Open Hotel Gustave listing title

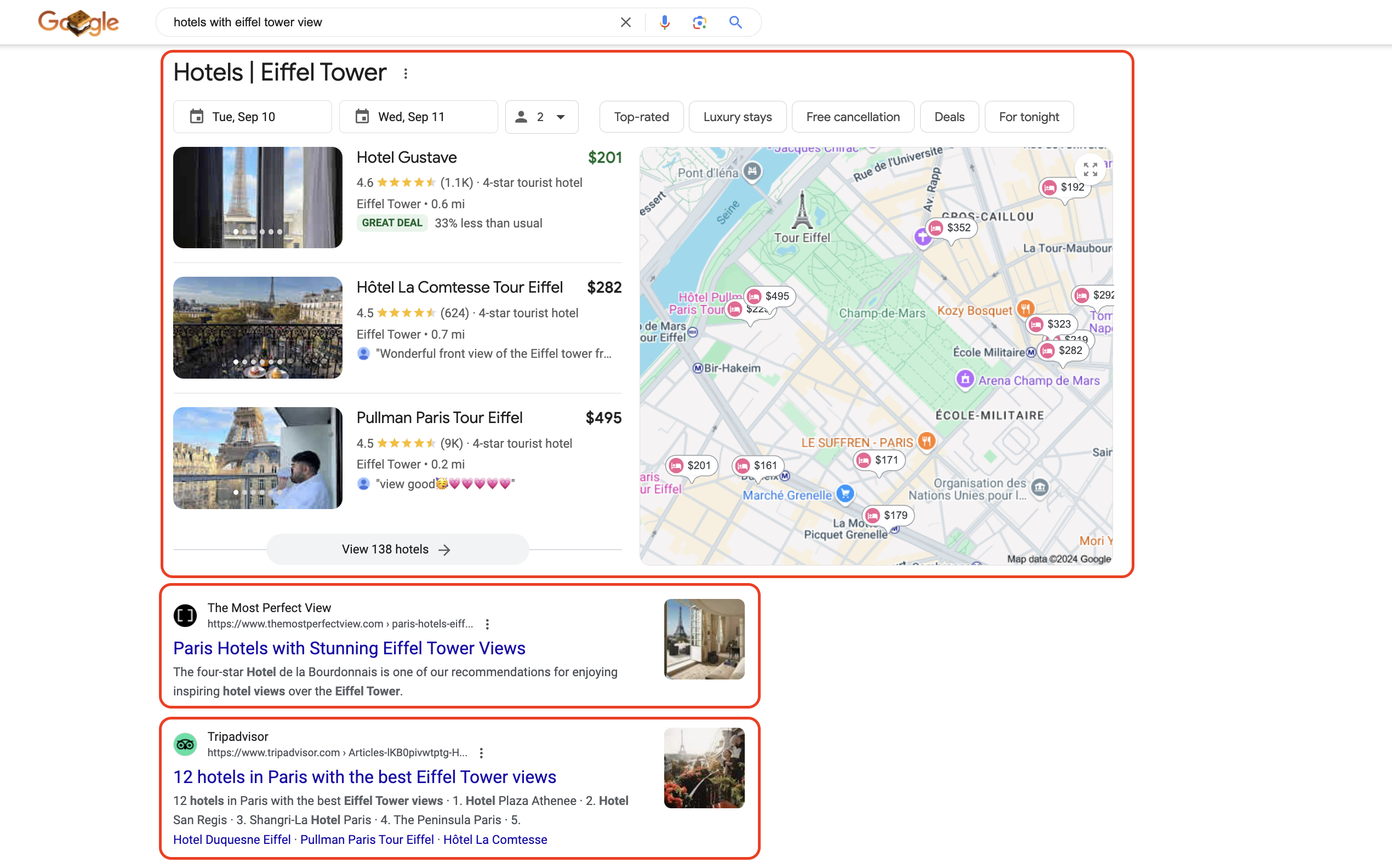point(407,157)
